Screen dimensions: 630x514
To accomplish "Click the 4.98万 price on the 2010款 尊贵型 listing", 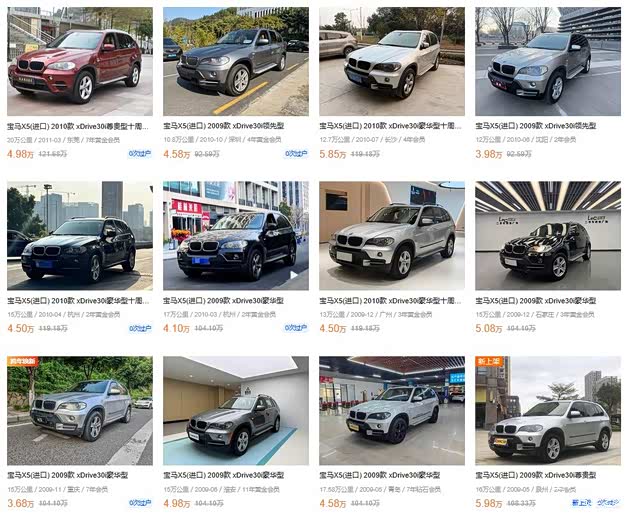I will (20, 154).
